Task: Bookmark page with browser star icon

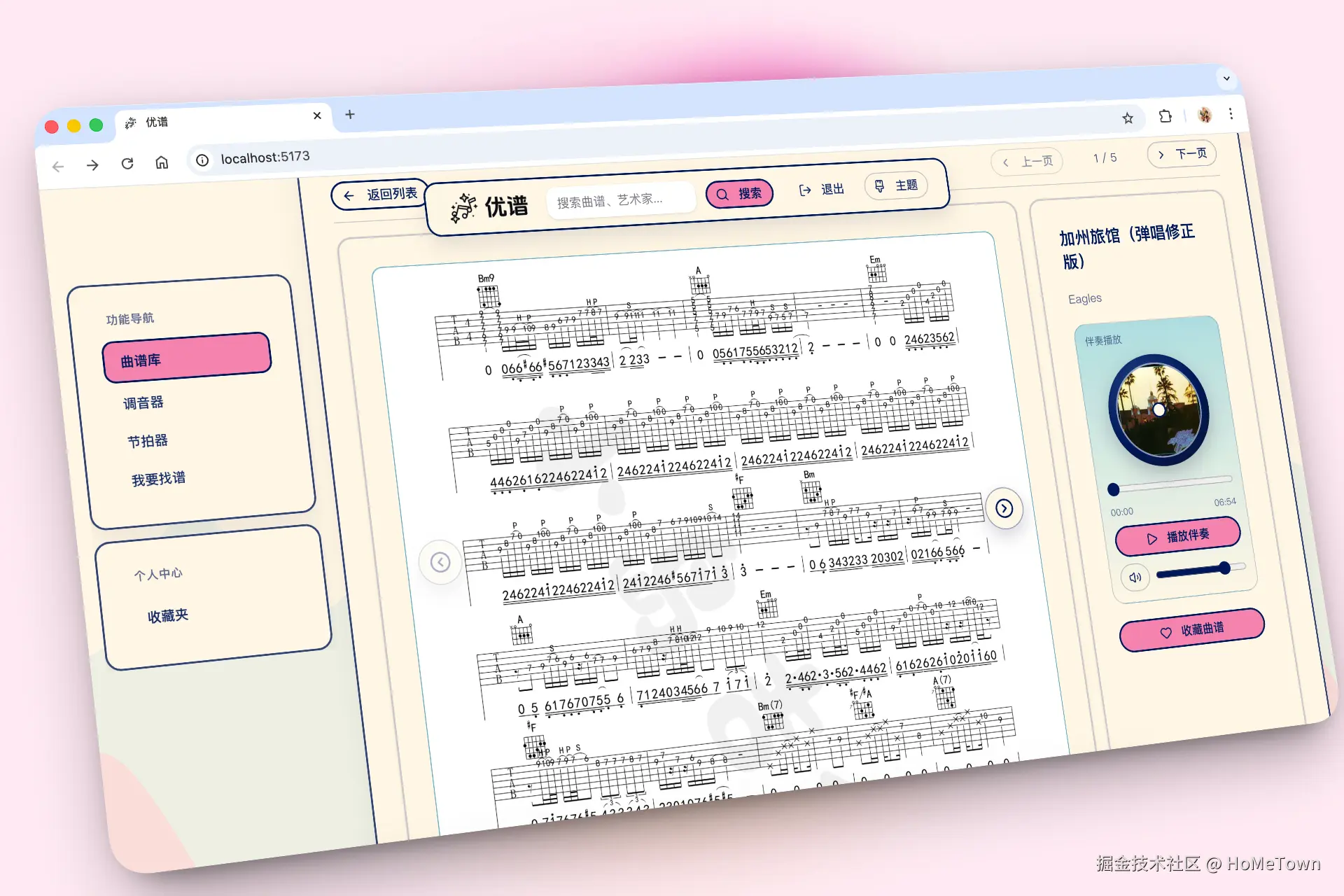Action: point(1128,118)
